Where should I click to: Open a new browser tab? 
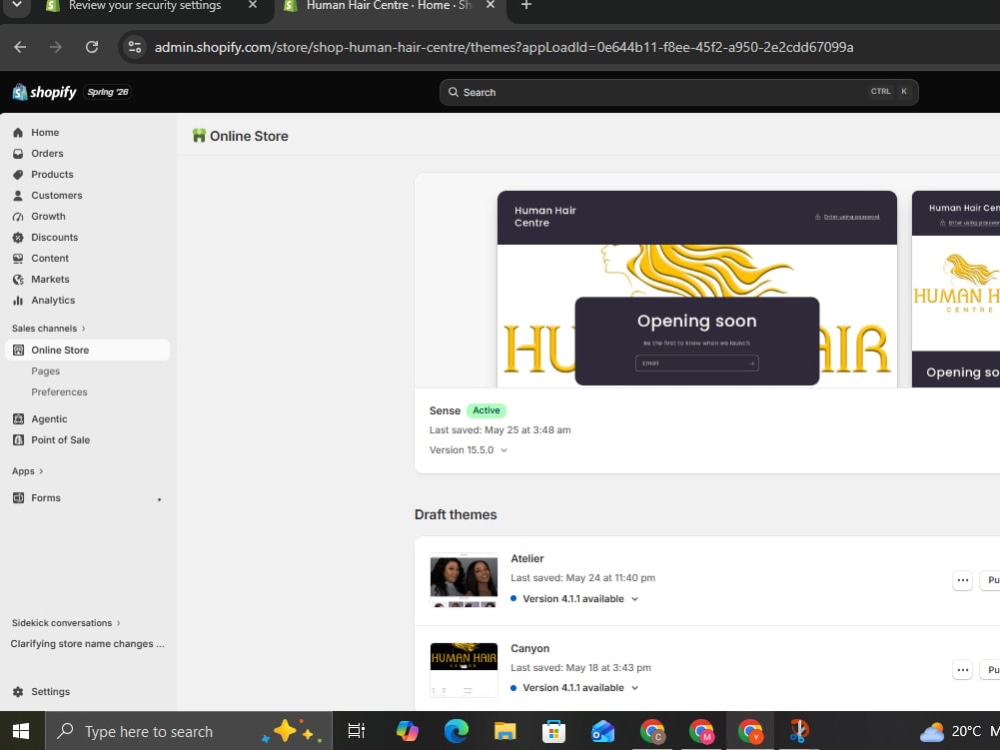[x=526, y=5]
